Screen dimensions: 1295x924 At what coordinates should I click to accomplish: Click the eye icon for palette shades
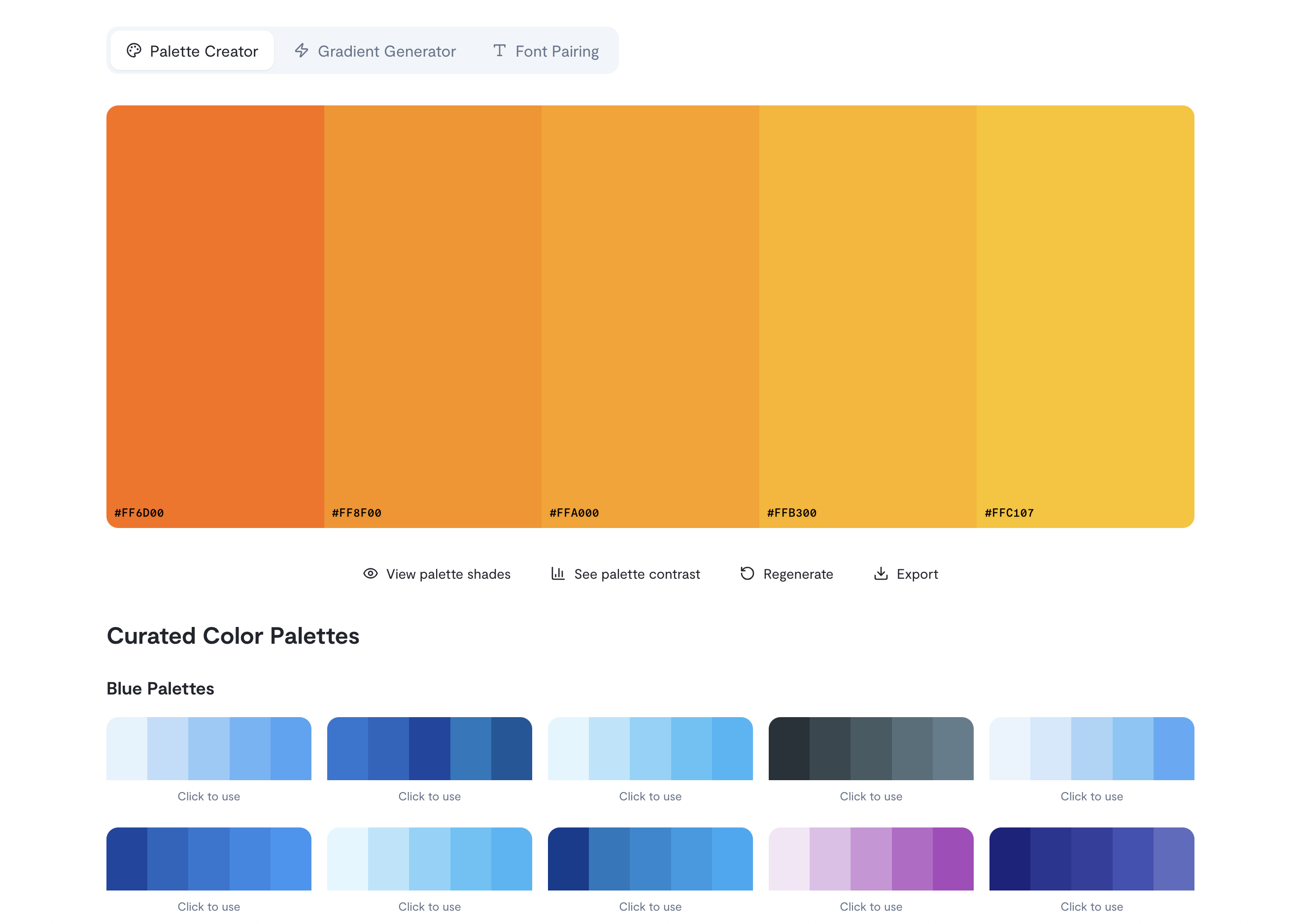pos(371,573)
